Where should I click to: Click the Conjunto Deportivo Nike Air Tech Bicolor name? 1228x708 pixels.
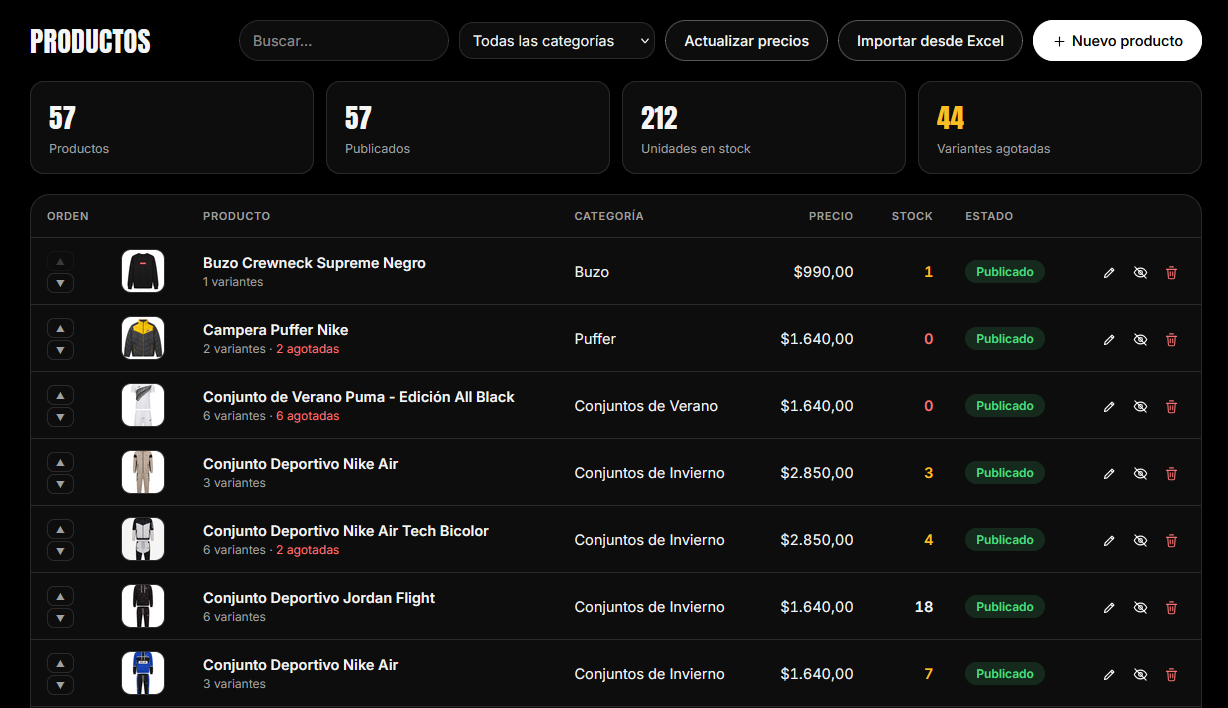pyautogui.click(x=346, y=531)
